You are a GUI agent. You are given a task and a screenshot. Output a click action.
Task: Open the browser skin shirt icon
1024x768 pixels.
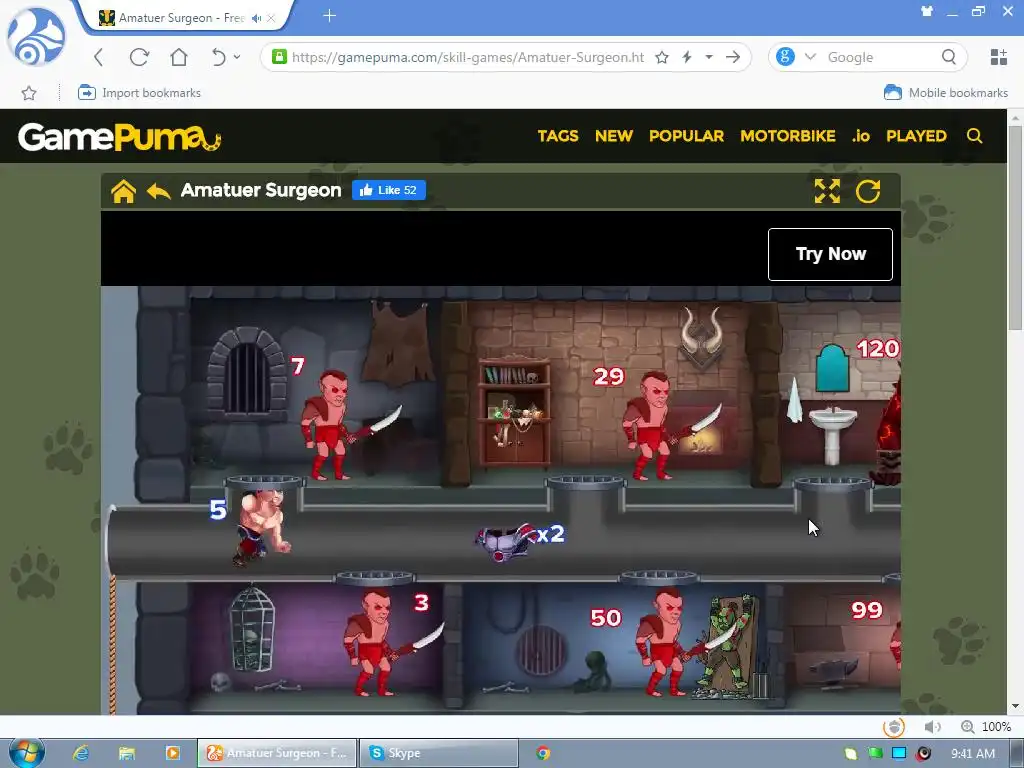tap(927, 11)
